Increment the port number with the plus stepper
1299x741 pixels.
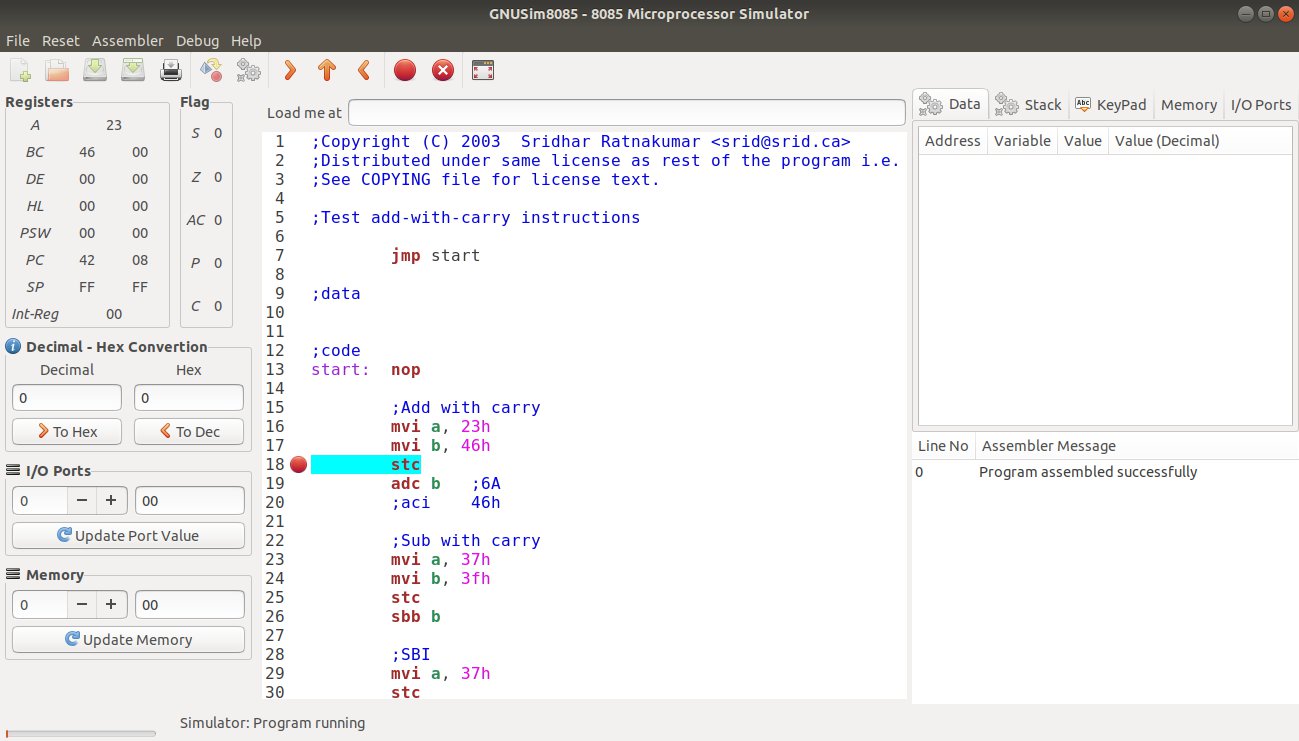[111, 500]
